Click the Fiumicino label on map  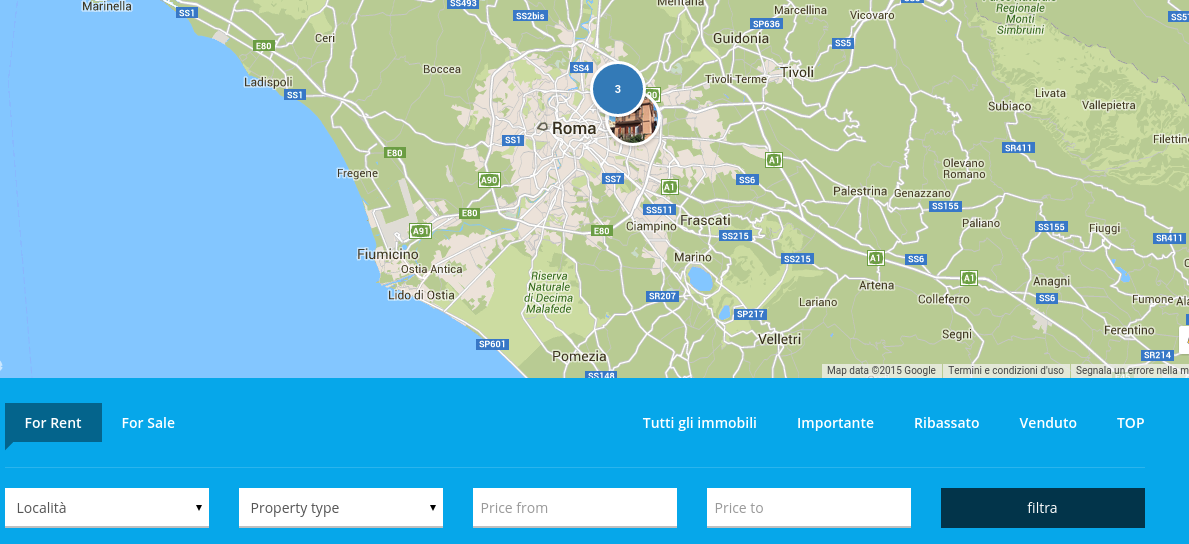387,254
